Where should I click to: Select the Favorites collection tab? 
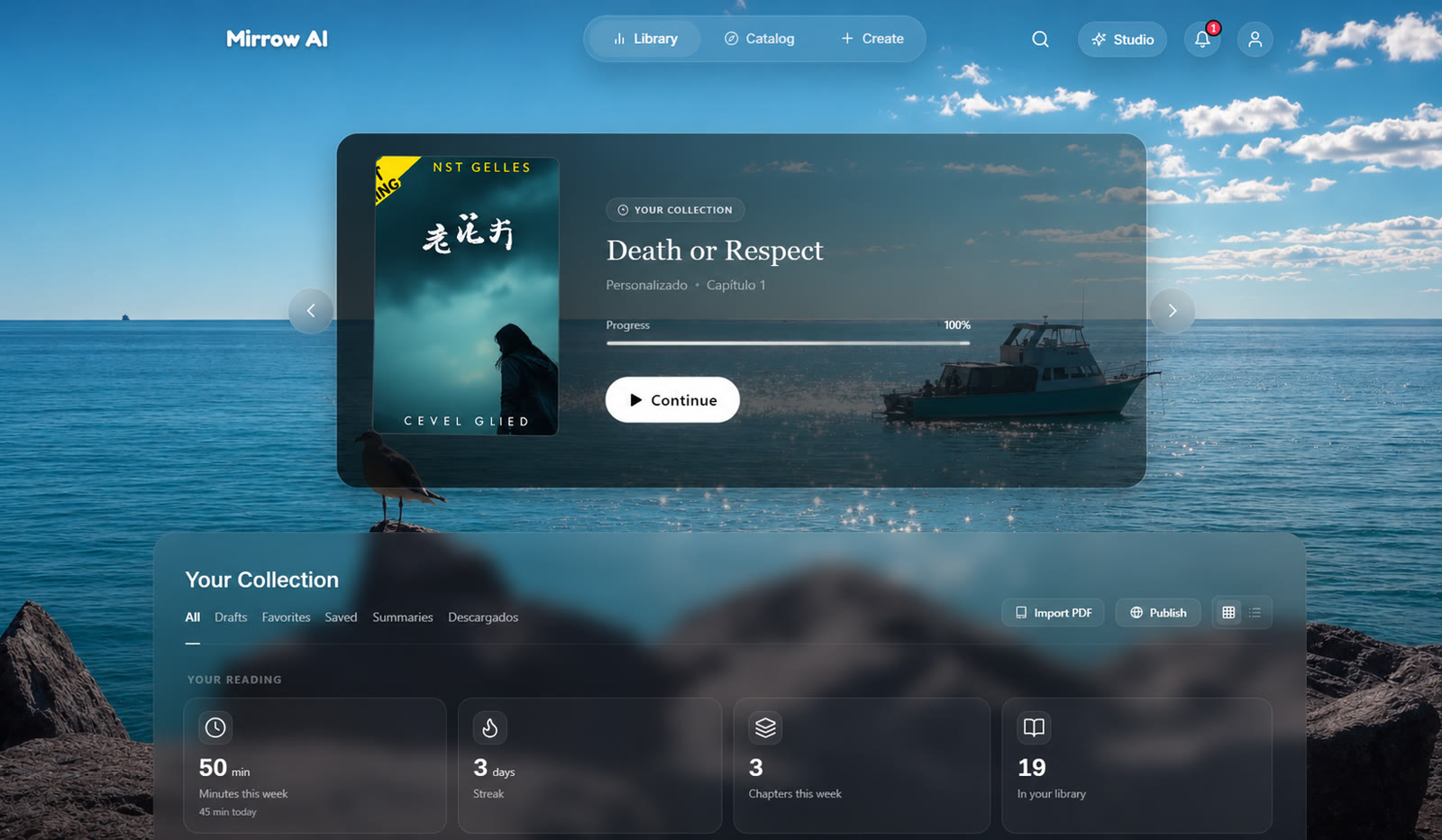coord(286,617)
